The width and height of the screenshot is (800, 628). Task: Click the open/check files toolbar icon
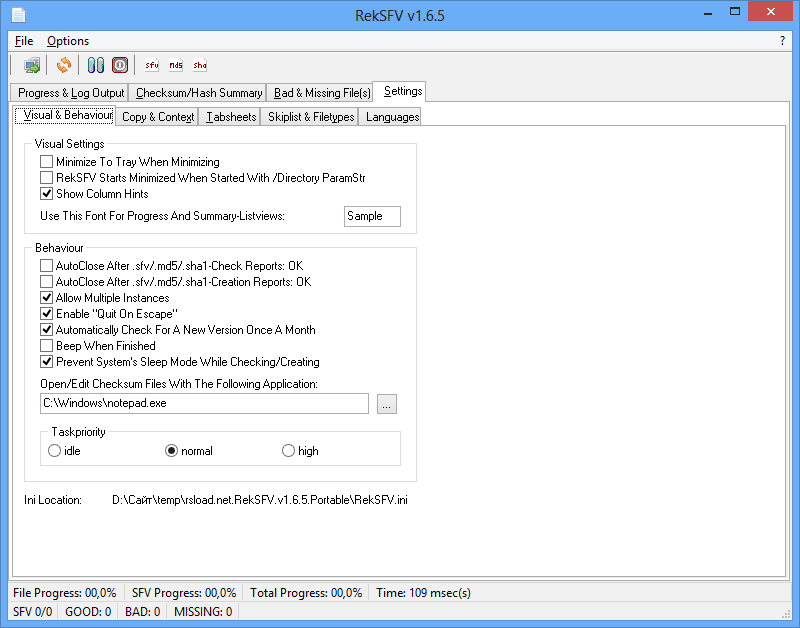pos(32,65)
